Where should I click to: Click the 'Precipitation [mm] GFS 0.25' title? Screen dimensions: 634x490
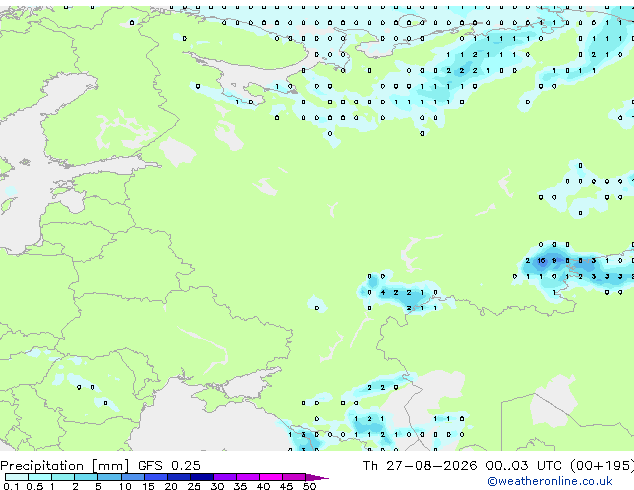(100, 466)
